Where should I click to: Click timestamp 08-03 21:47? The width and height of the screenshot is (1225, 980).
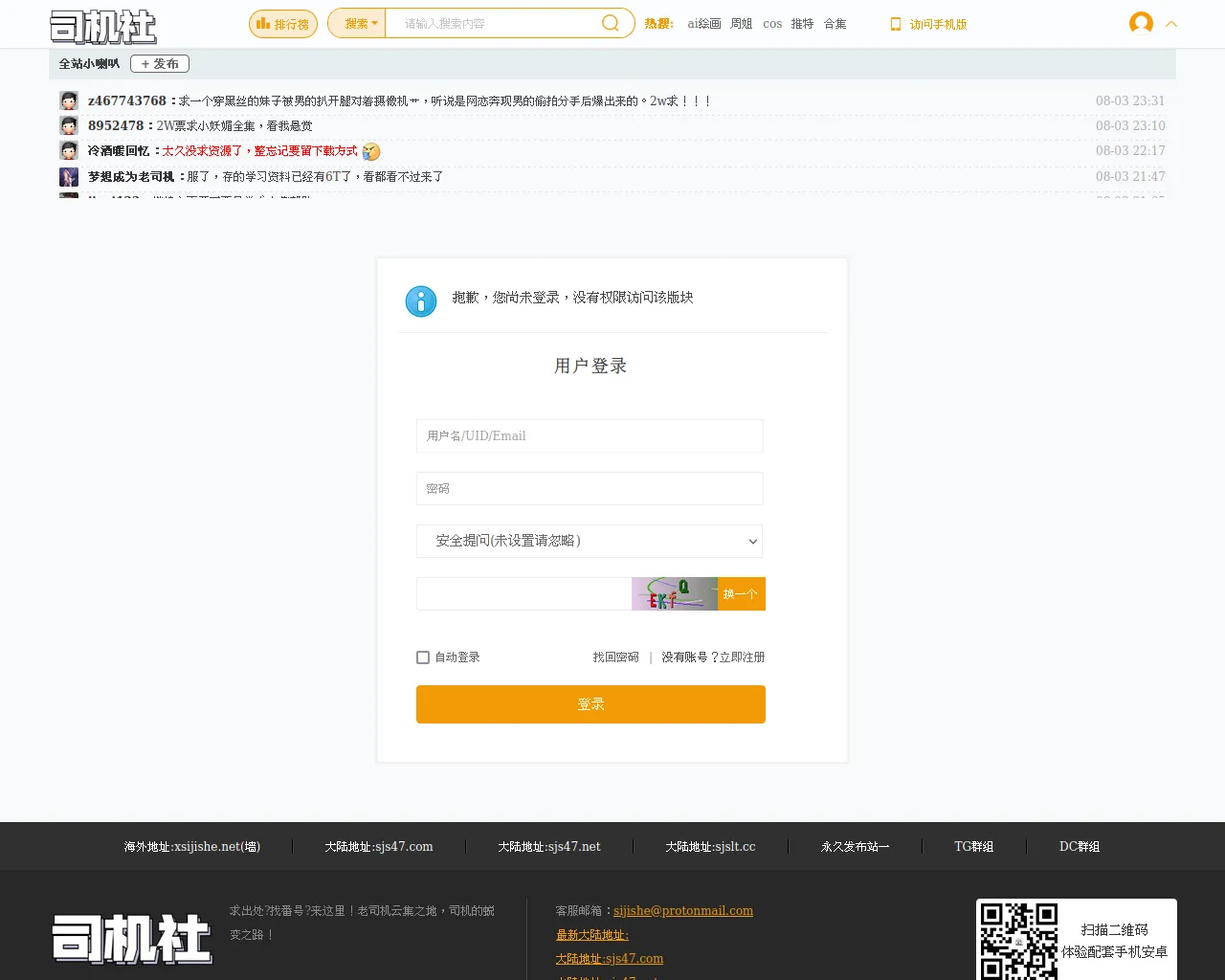[x=1130, y=176]
